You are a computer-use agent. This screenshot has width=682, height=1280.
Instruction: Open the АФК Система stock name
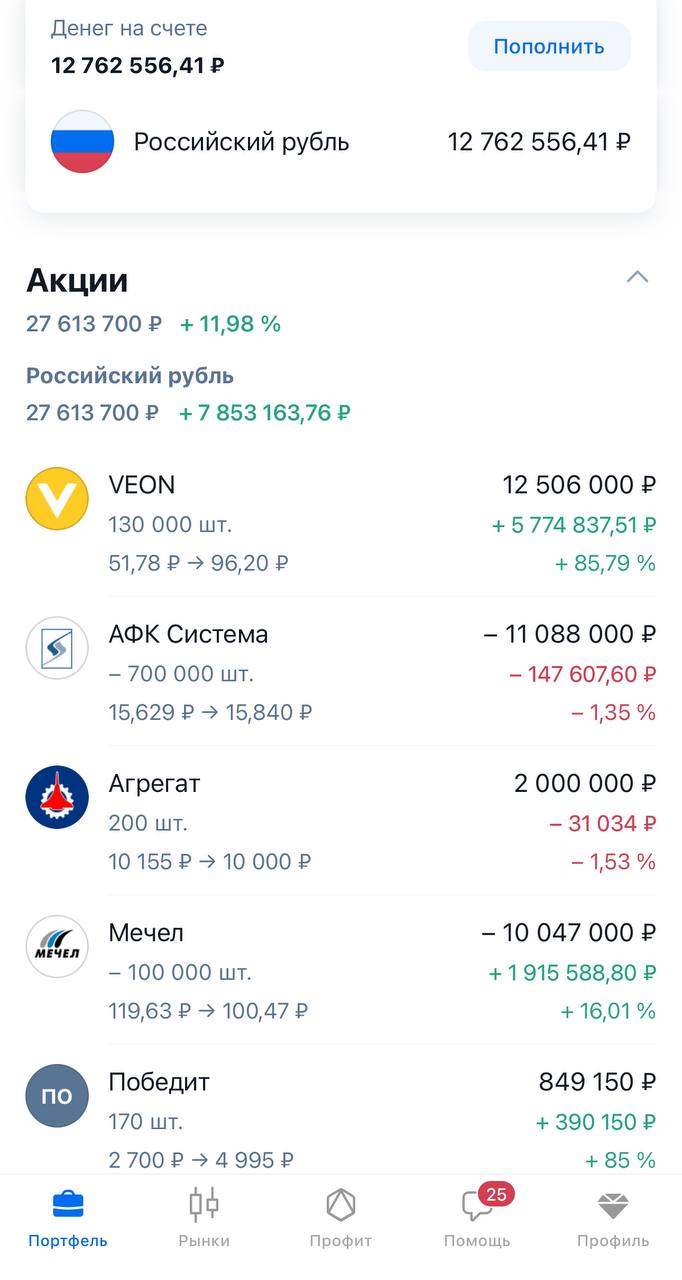click(x=188, y=634)
